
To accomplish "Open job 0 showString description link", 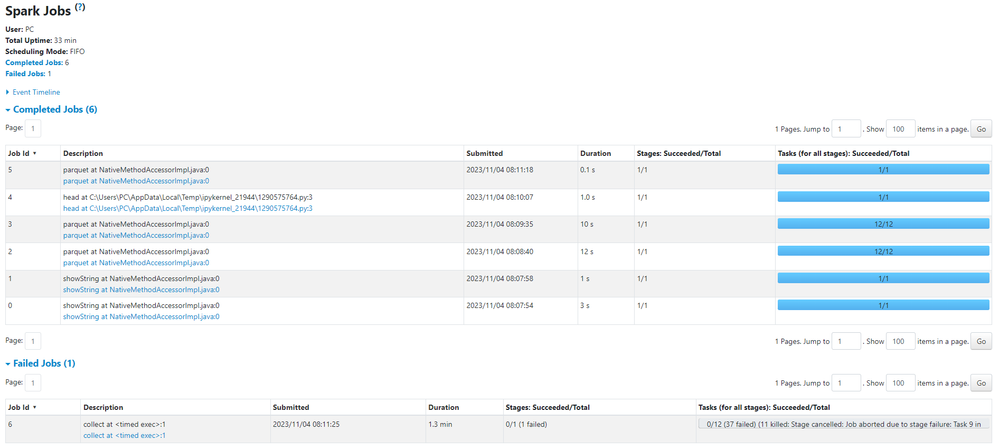I will pos(140,316).
